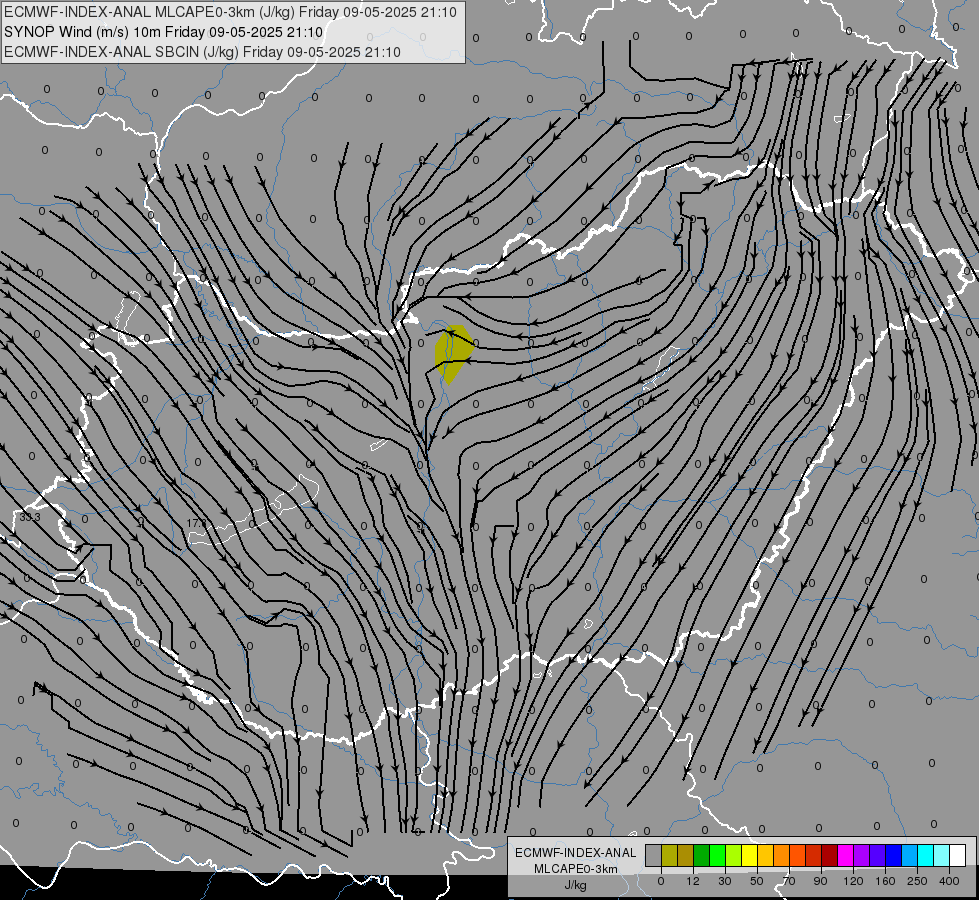Select the pure yellow legend swatch
Image resolution: width=979 pixels, height=900 pixels.
750,855
